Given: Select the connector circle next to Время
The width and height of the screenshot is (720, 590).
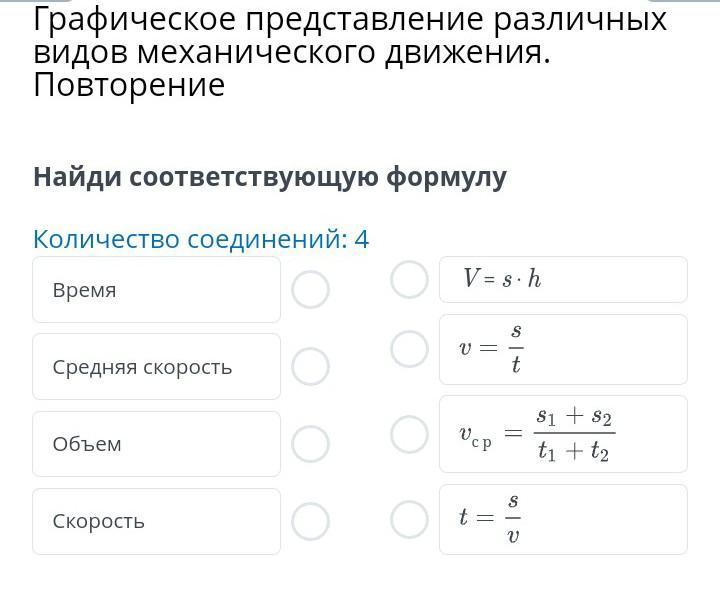Looking at the screenshot, I should click(x=310, y=290).
